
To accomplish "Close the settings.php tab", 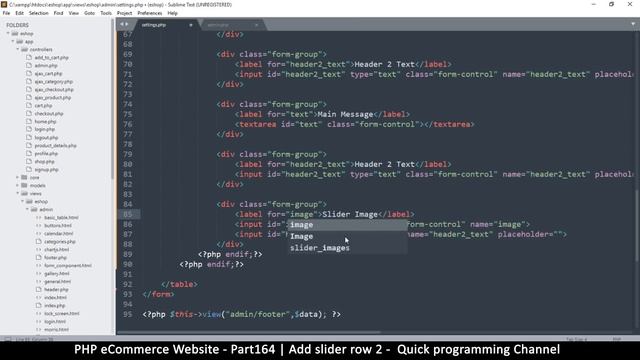I will pyautogui.click(x=191, y=25).
